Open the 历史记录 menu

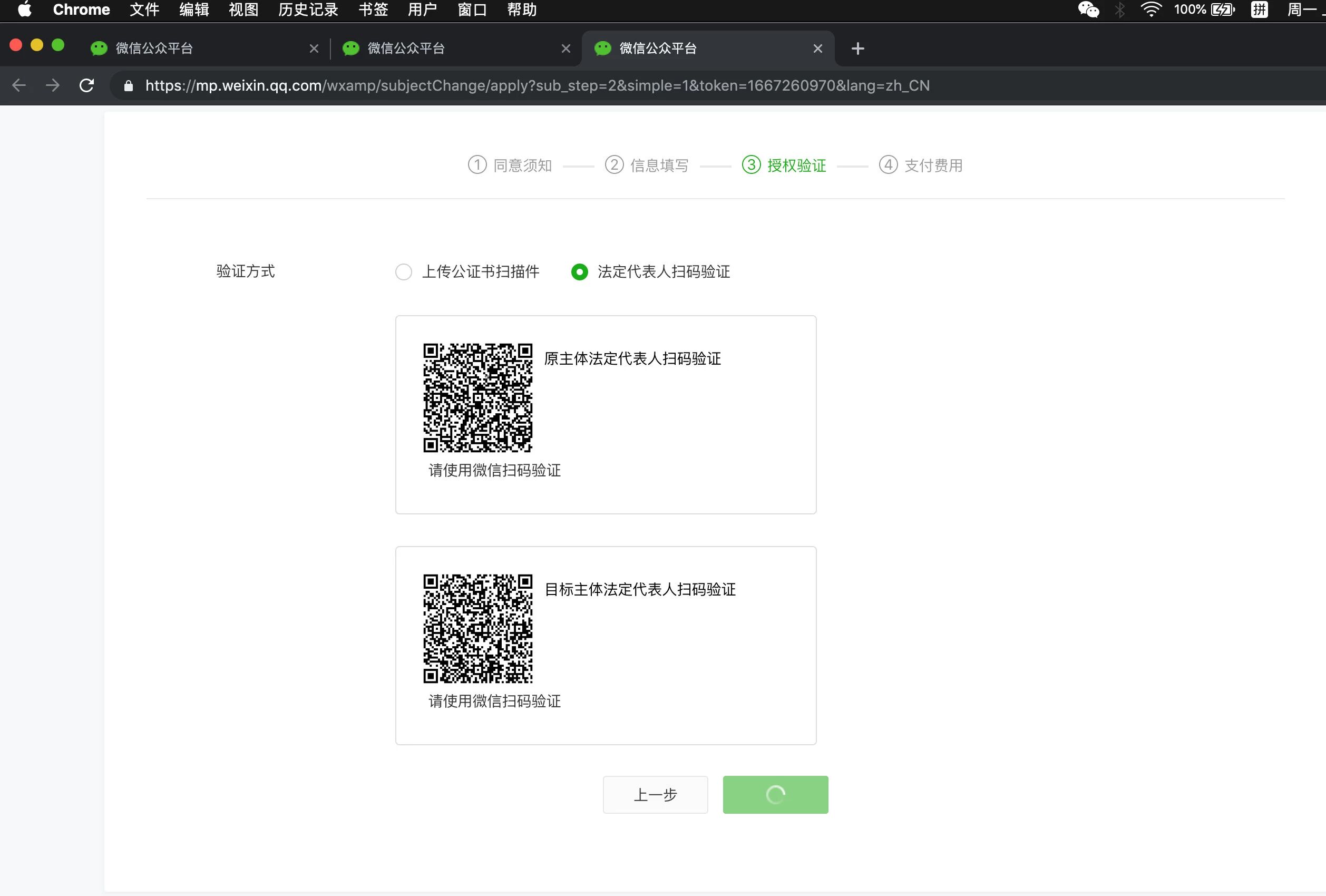coord(308,9)
